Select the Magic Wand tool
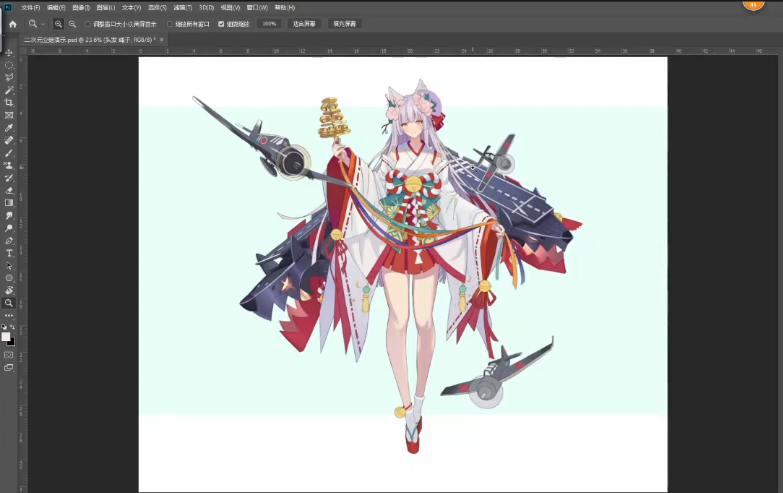 (x=9, y=90)
